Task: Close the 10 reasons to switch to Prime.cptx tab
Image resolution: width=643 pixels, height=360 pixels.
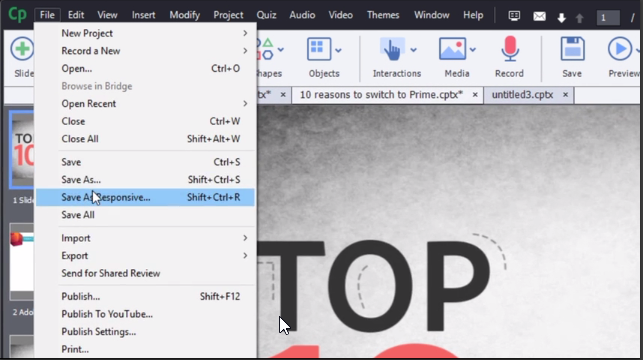Action: coord(475,95)
